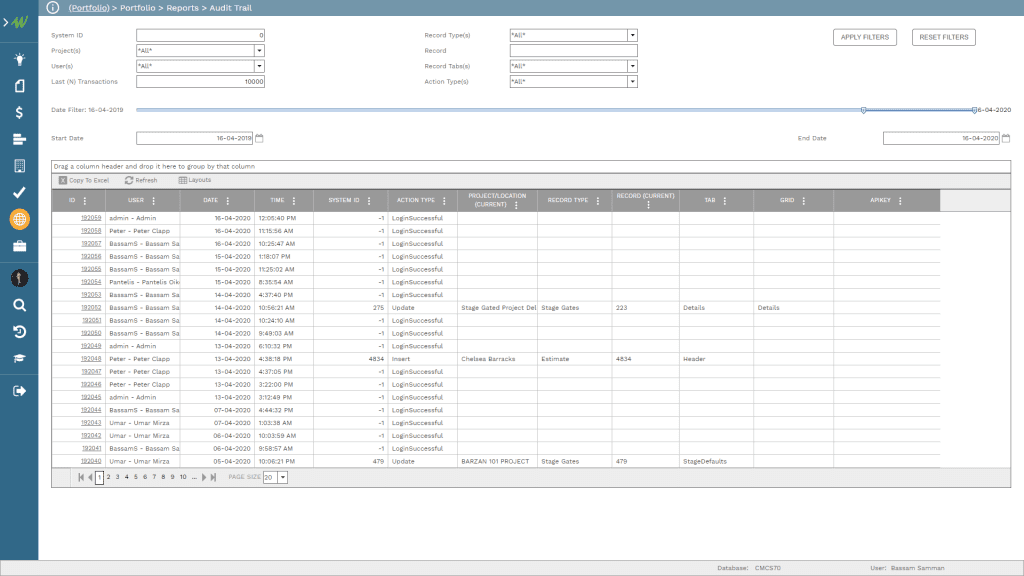Click the Last (N) Transactions field
Image resolution: width=1024 pixels, height=576 pixels.
pyautogui.click(x=200, y=82)
